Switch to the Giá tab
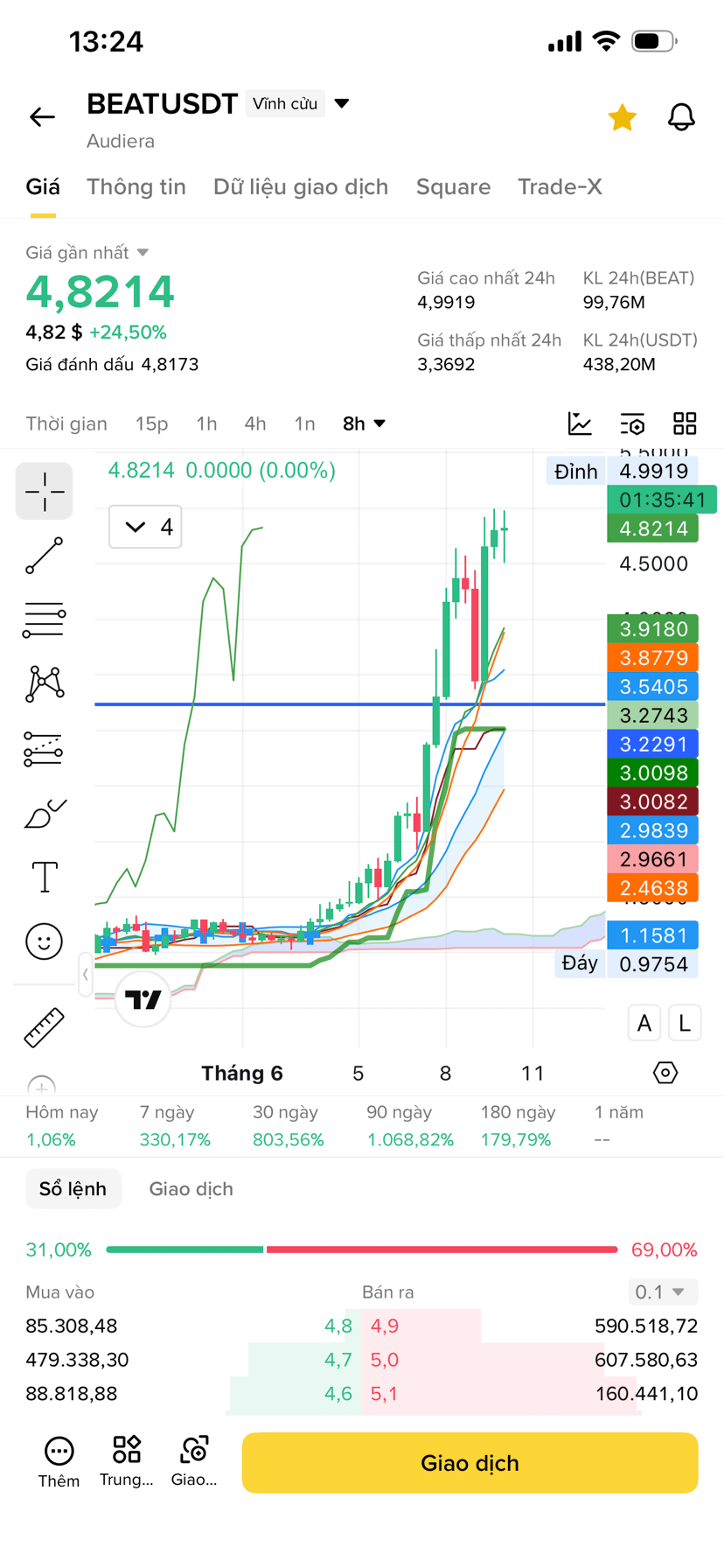The image size is (724, 1568). click(x=43, y=187)
